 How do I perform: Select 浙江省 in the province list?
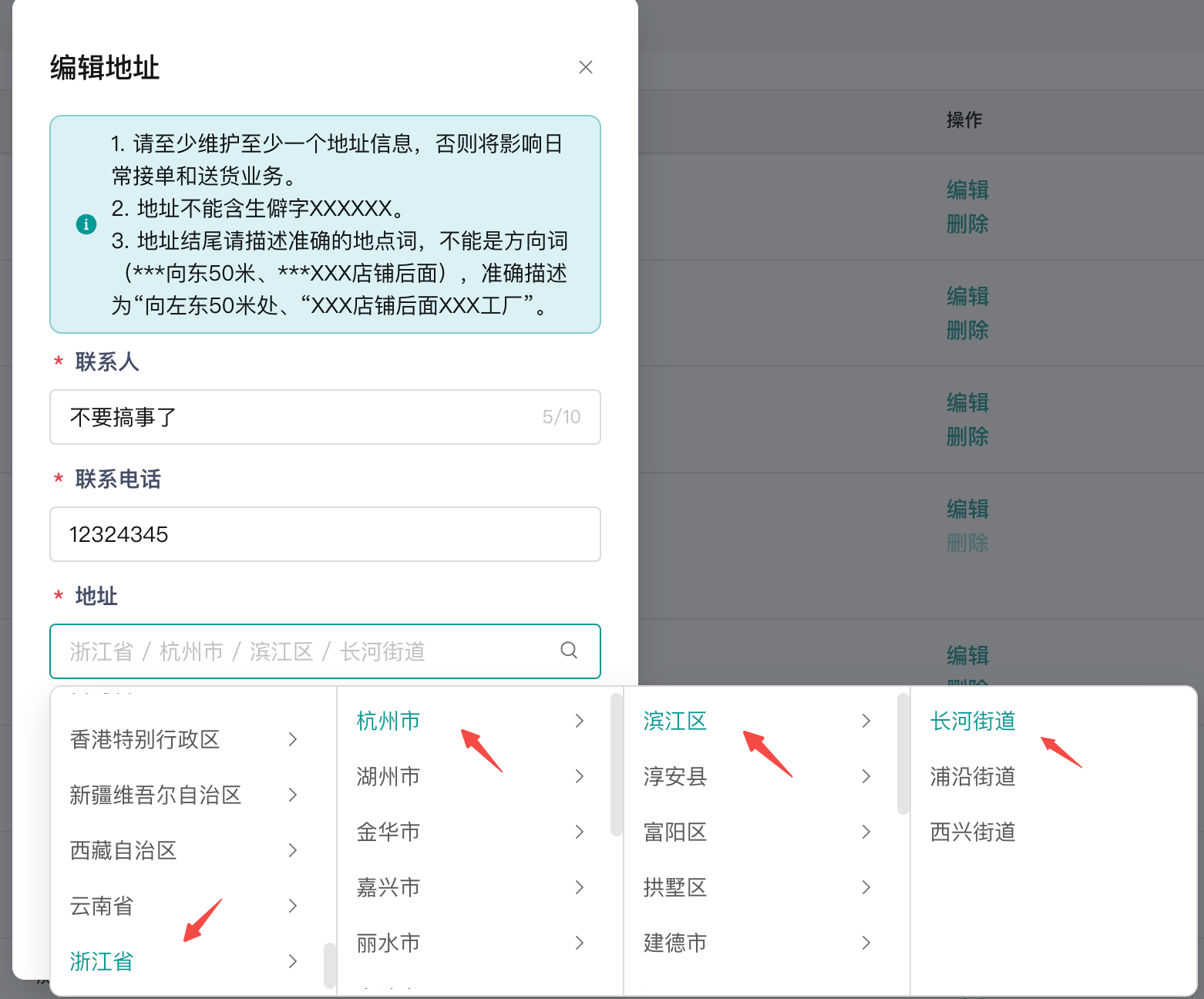click(x=102, y=961)
